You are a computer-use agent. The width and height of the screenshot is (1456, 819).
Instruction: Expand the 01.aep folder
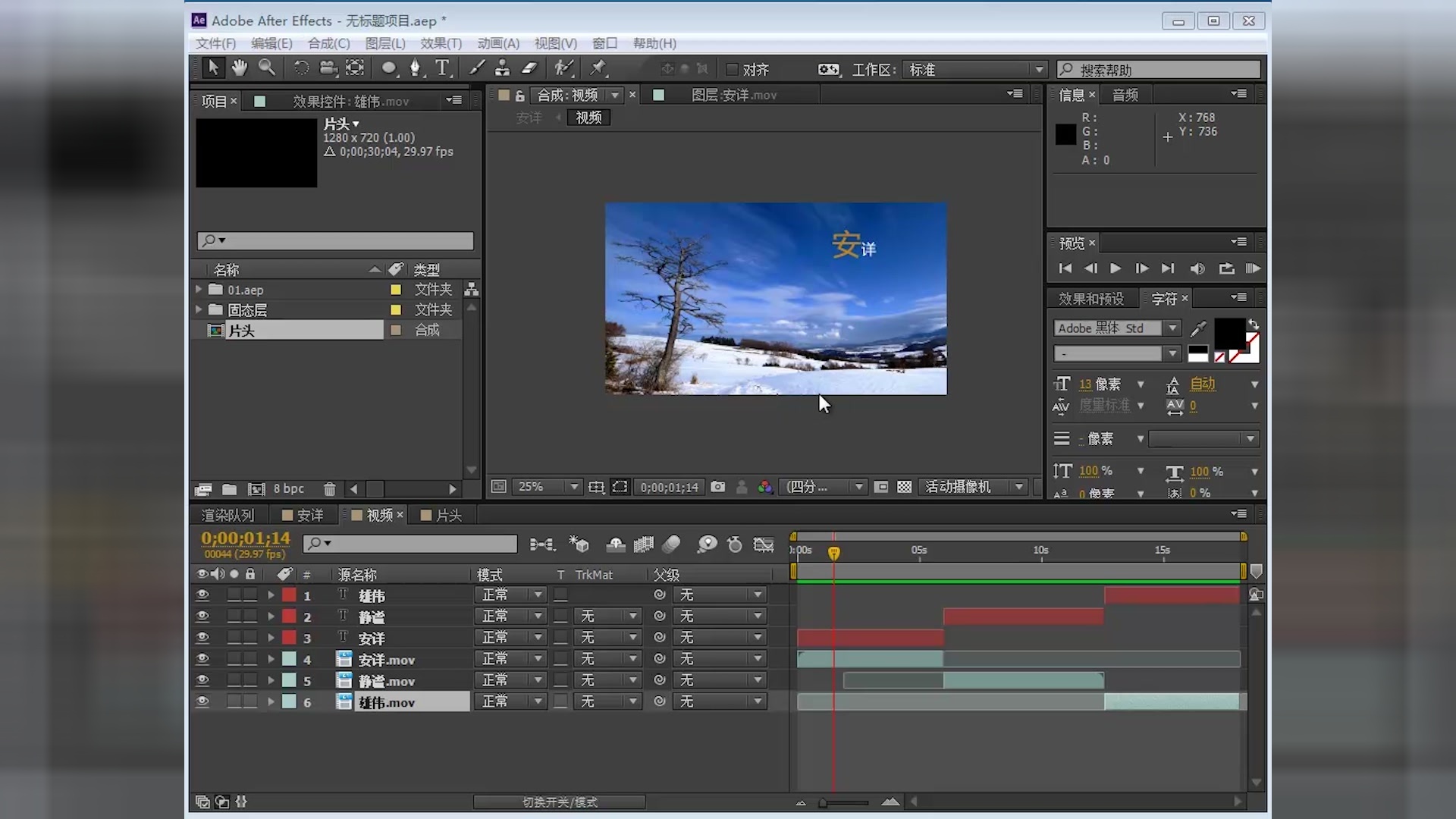coord(199,290)
